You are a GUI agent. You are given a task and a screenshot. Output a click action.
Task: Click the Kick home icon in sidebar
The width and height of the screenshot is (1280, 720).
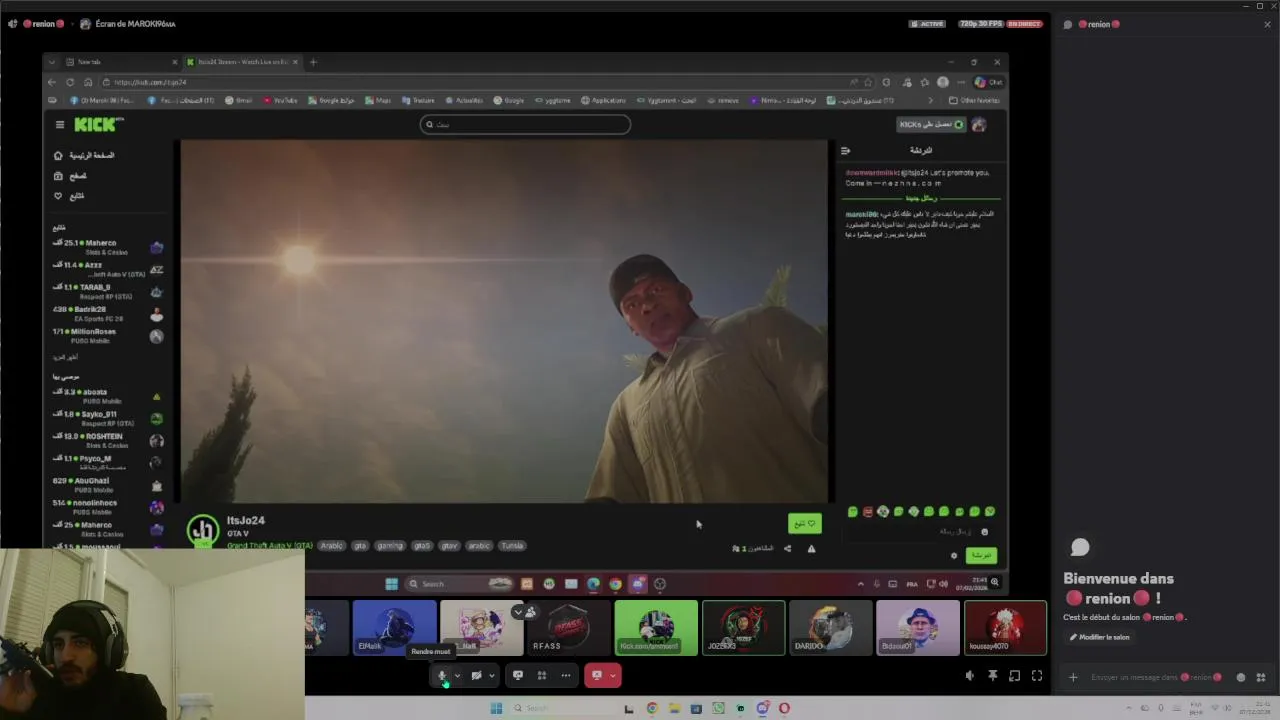pyautogui.click(x=58, y=156)
